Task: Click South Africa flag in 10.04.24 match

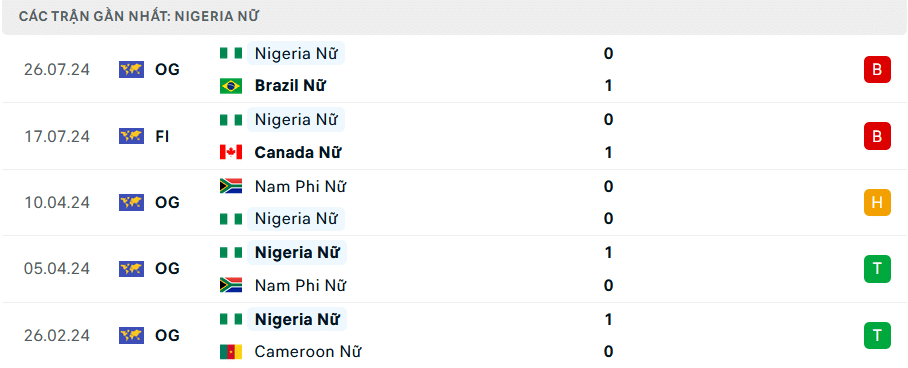Action: coord(231,186)
